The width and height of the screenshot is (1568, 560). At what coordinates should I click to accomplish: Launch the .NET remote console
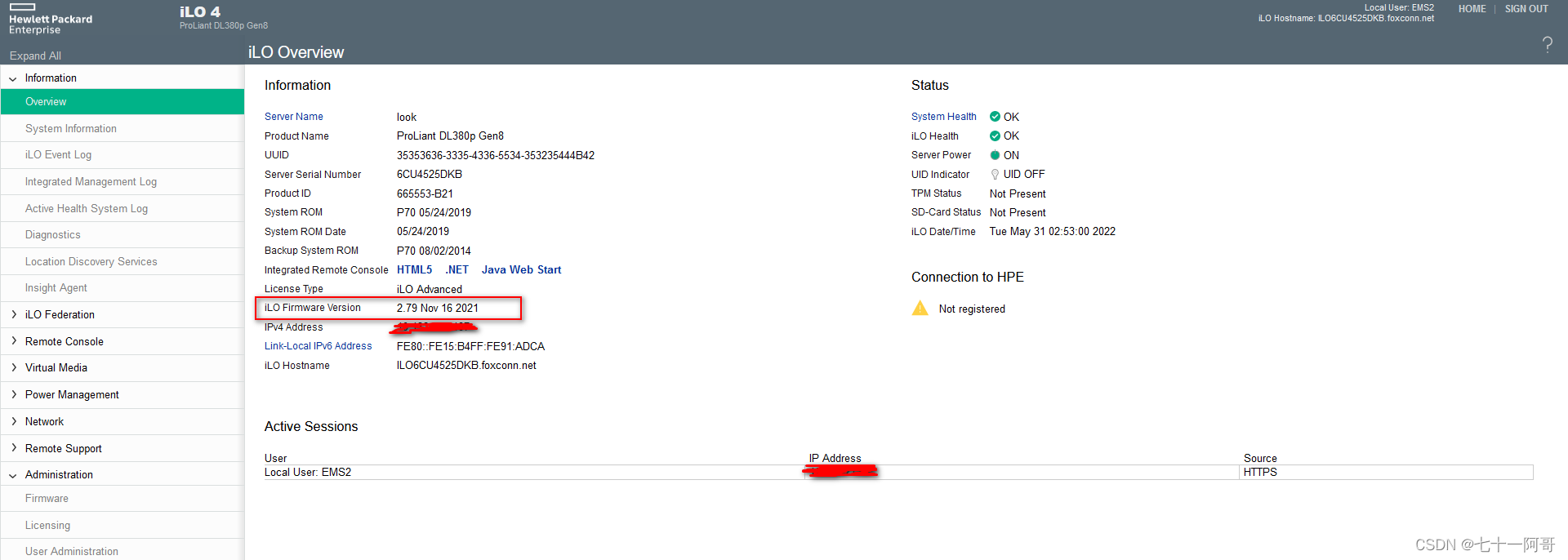pyautogui.click(x=457, y=269)
